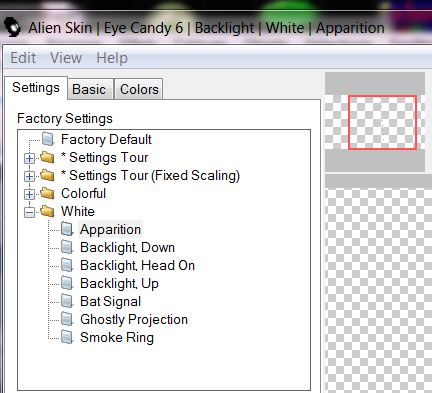Expand the * Settings Tour (Fixed Scaling) folder
The image size is (432, 393).
coord(30,176)
